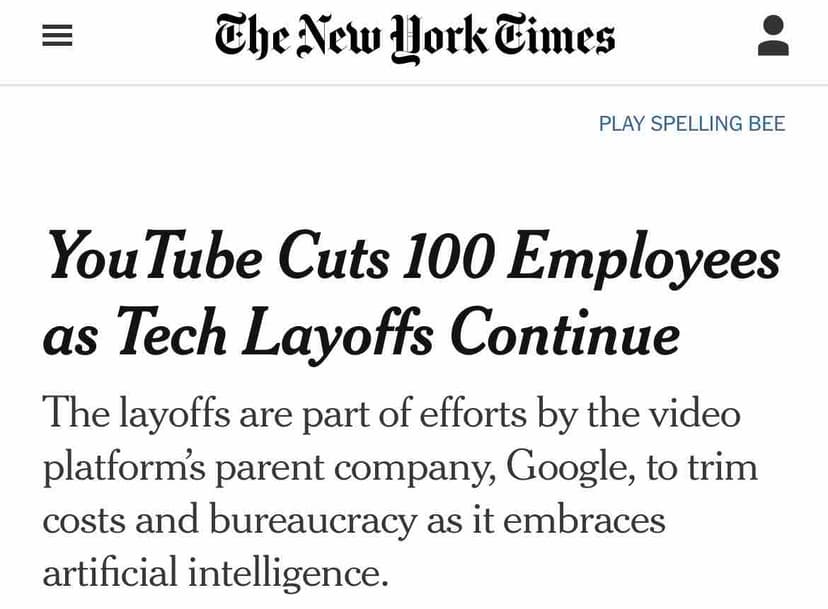Click the word "bureaucracy" in the summary
This screenshot has width=828, height=609.
point(312,520)
